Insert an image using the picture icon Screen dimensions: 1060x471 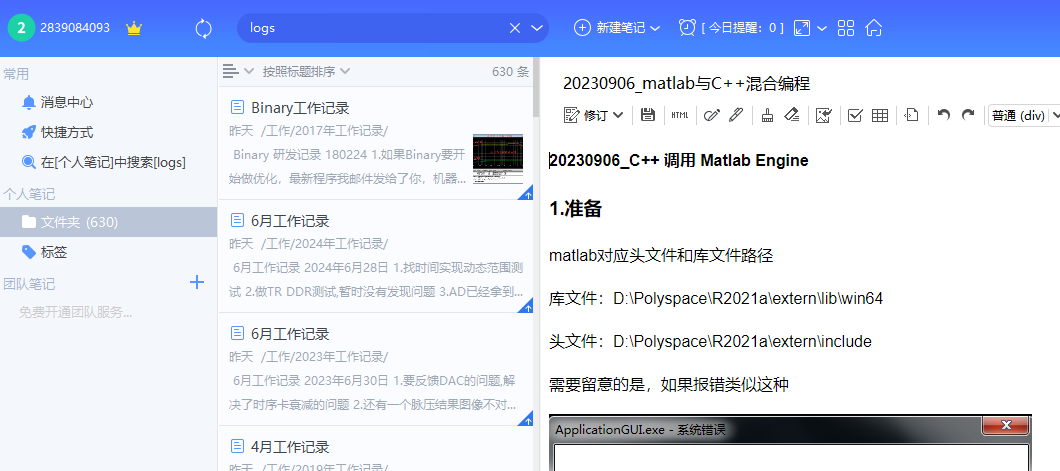823,116
